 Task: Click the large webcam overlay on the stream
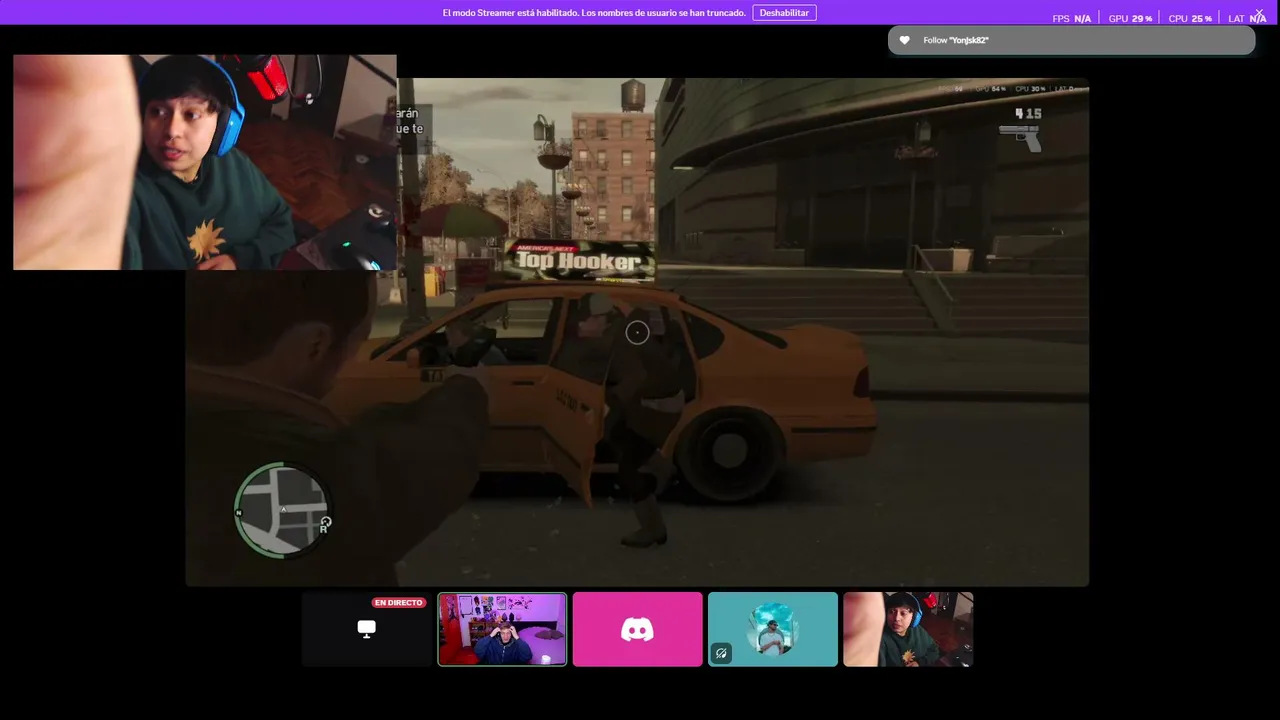[205, 162]
